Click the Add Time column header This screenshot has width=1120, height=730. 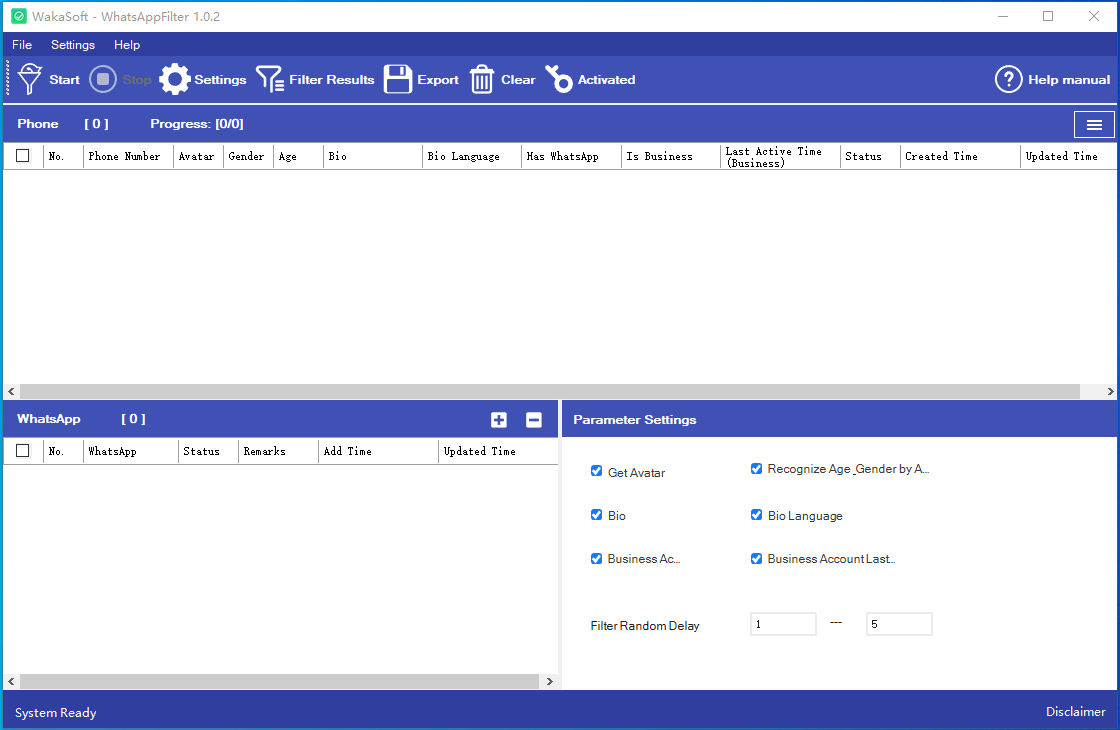pyautogui.click(x=378, y=451)
